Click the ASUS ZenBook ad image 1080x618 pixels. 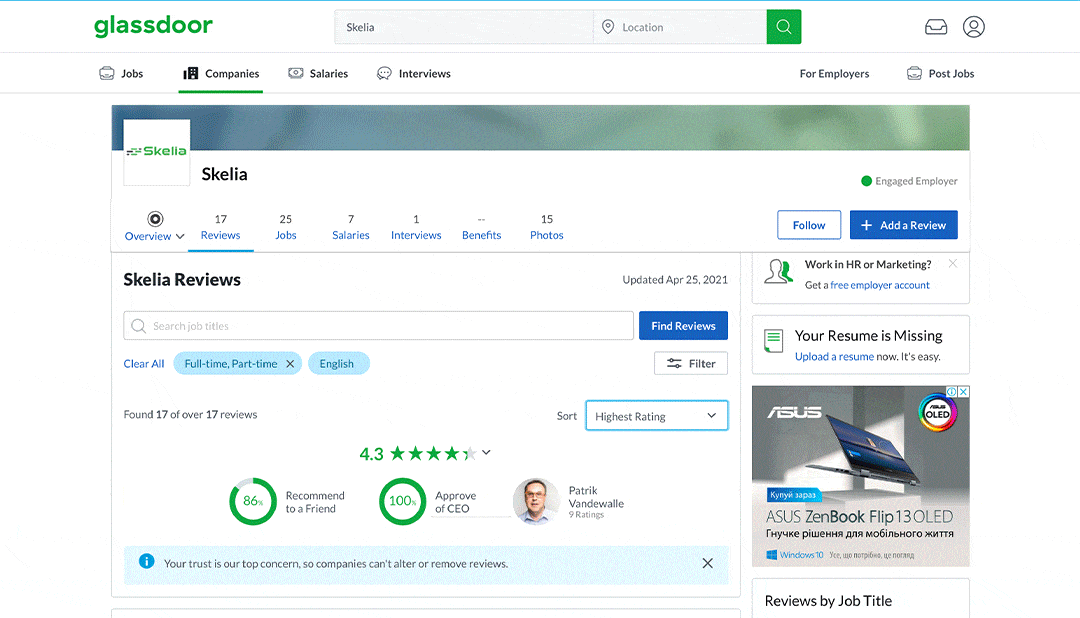[860, 476]
